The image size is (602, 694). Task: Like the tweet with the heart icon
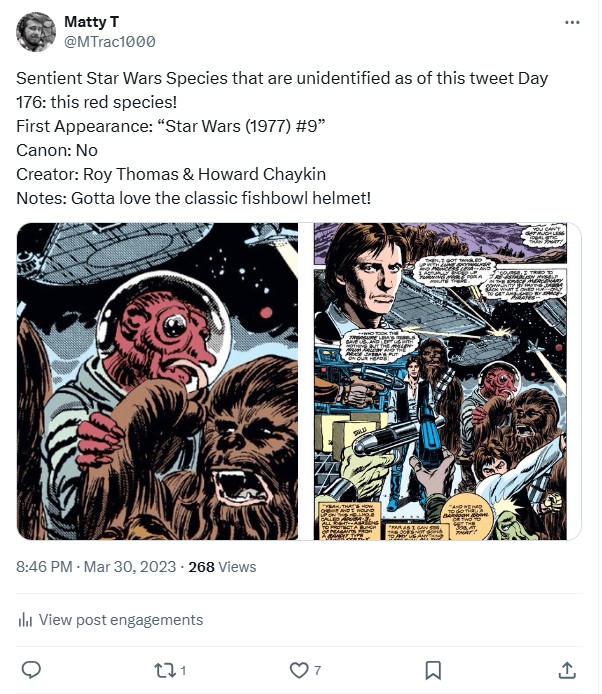click(x=298, y=669)
